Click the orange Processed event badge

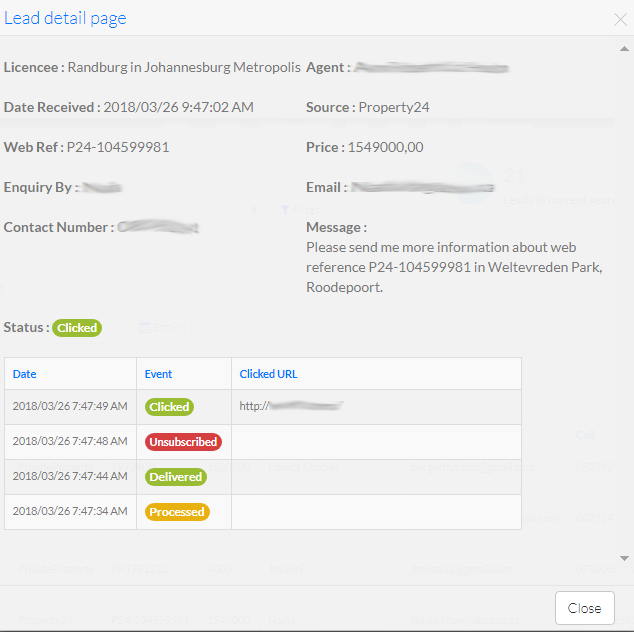(x=176, y=512)
